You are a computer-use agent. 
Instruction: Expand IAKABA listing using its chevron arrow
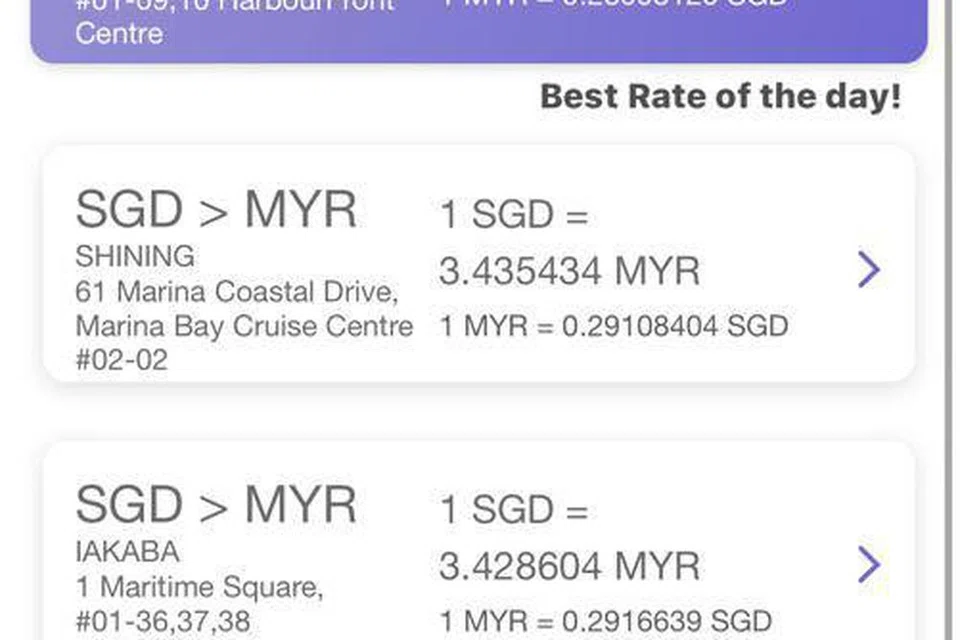click(x=868, y=565)
